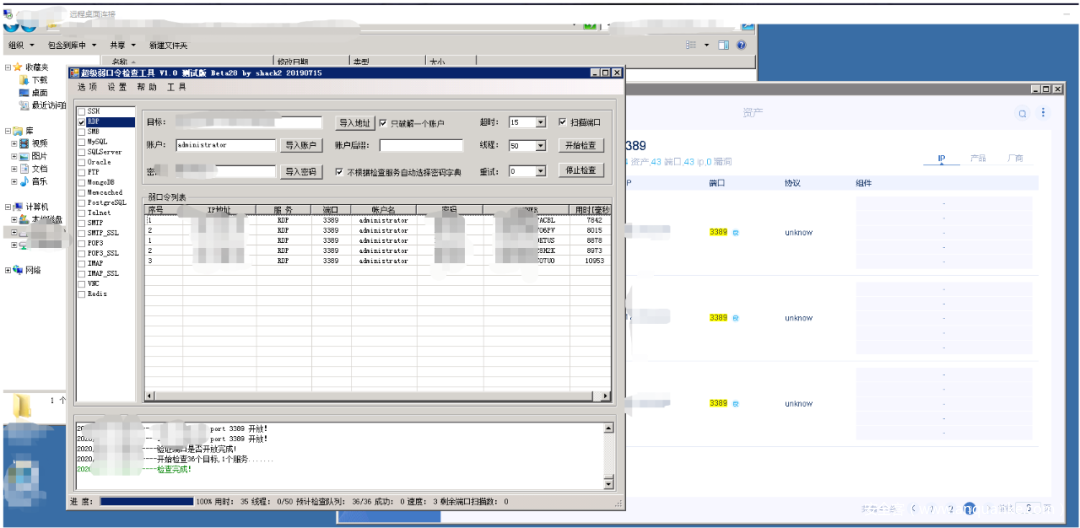Open the 超时 timeout dropdown
The image size is (1080, 528).
click(541, 122)
